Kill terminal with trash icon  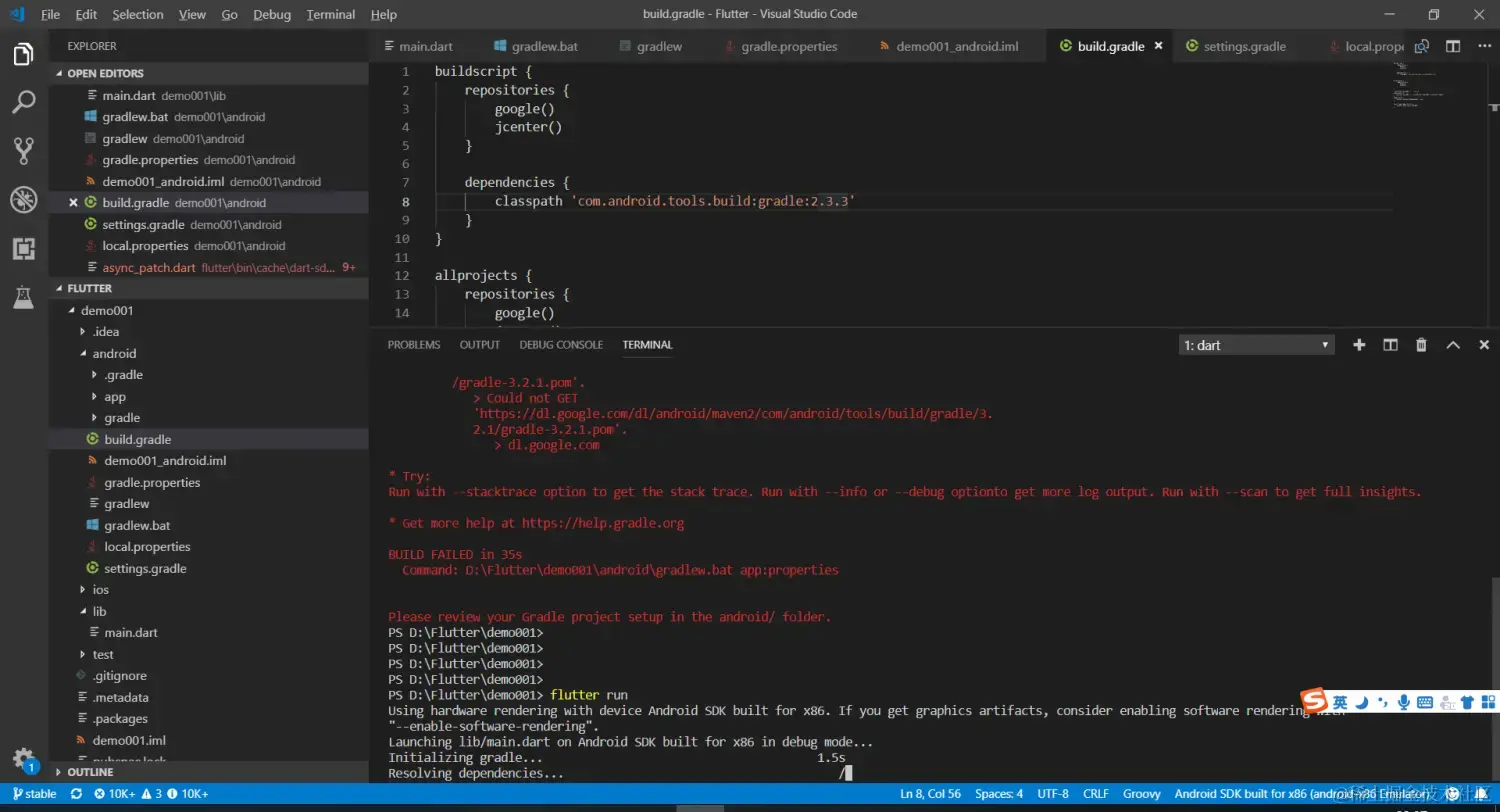1421,345
